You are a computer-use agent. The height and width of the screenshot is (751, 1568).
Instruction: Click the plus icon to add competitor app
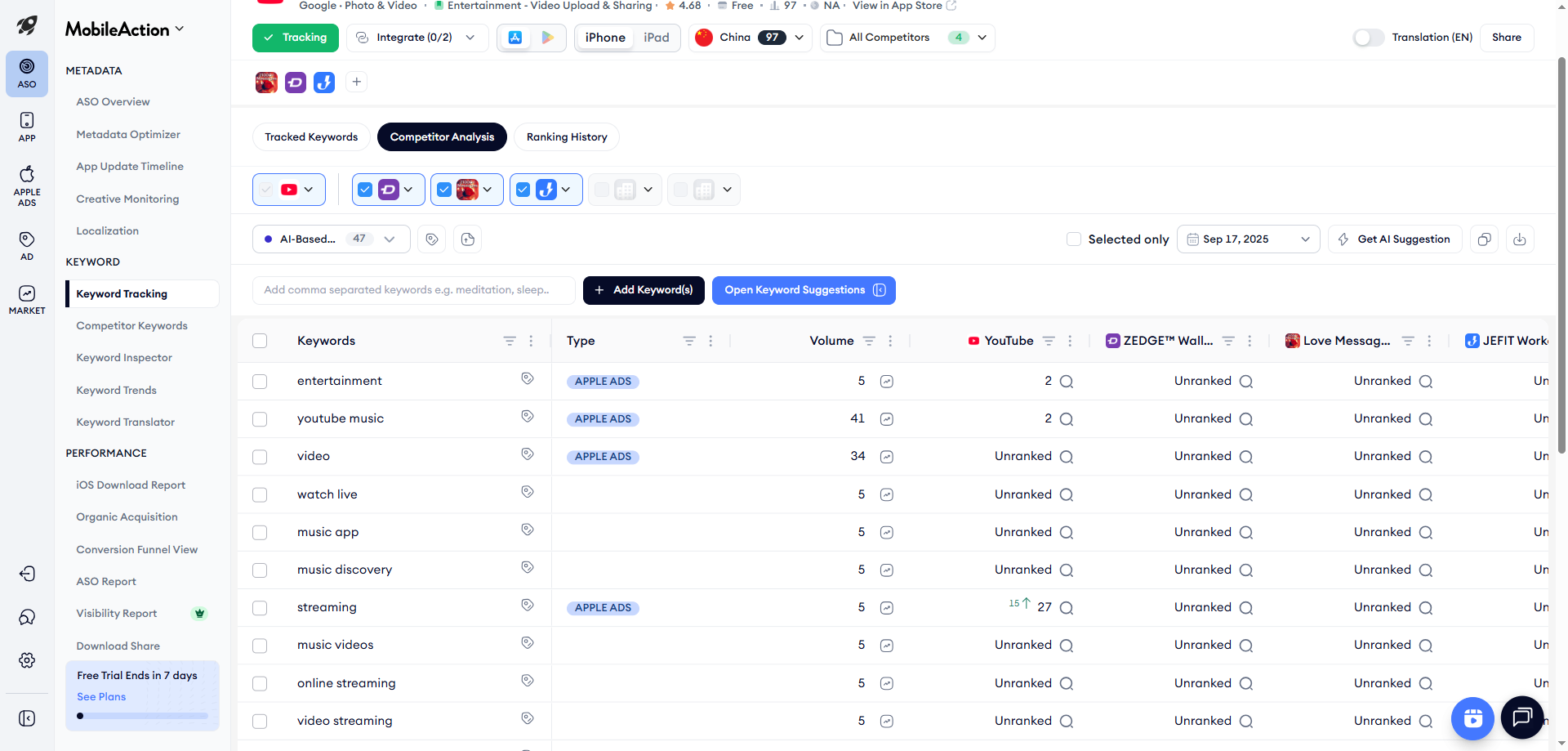coord(356,82)
